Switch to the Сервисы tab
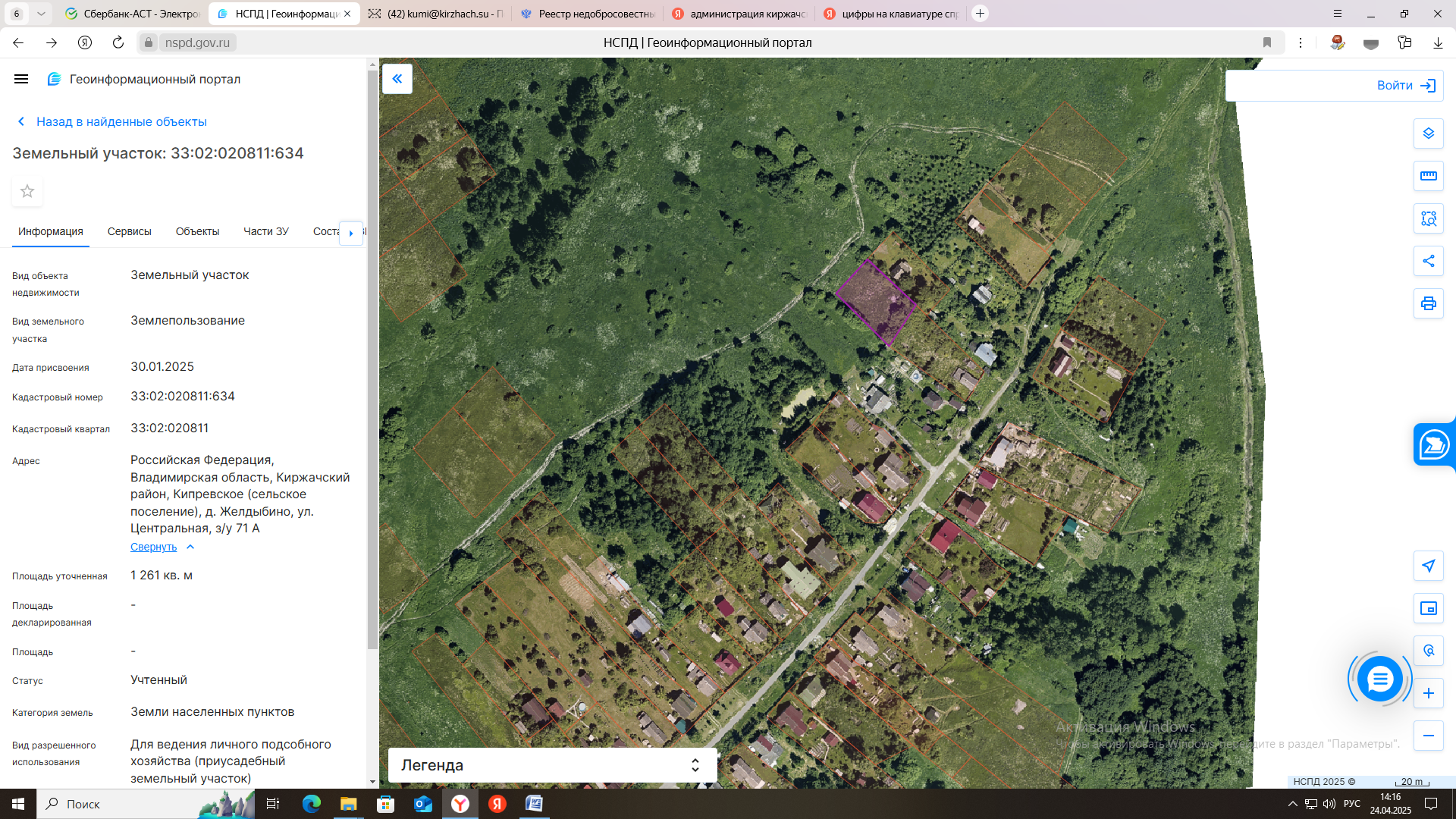The image size is (1456, 819). point(129,231)
